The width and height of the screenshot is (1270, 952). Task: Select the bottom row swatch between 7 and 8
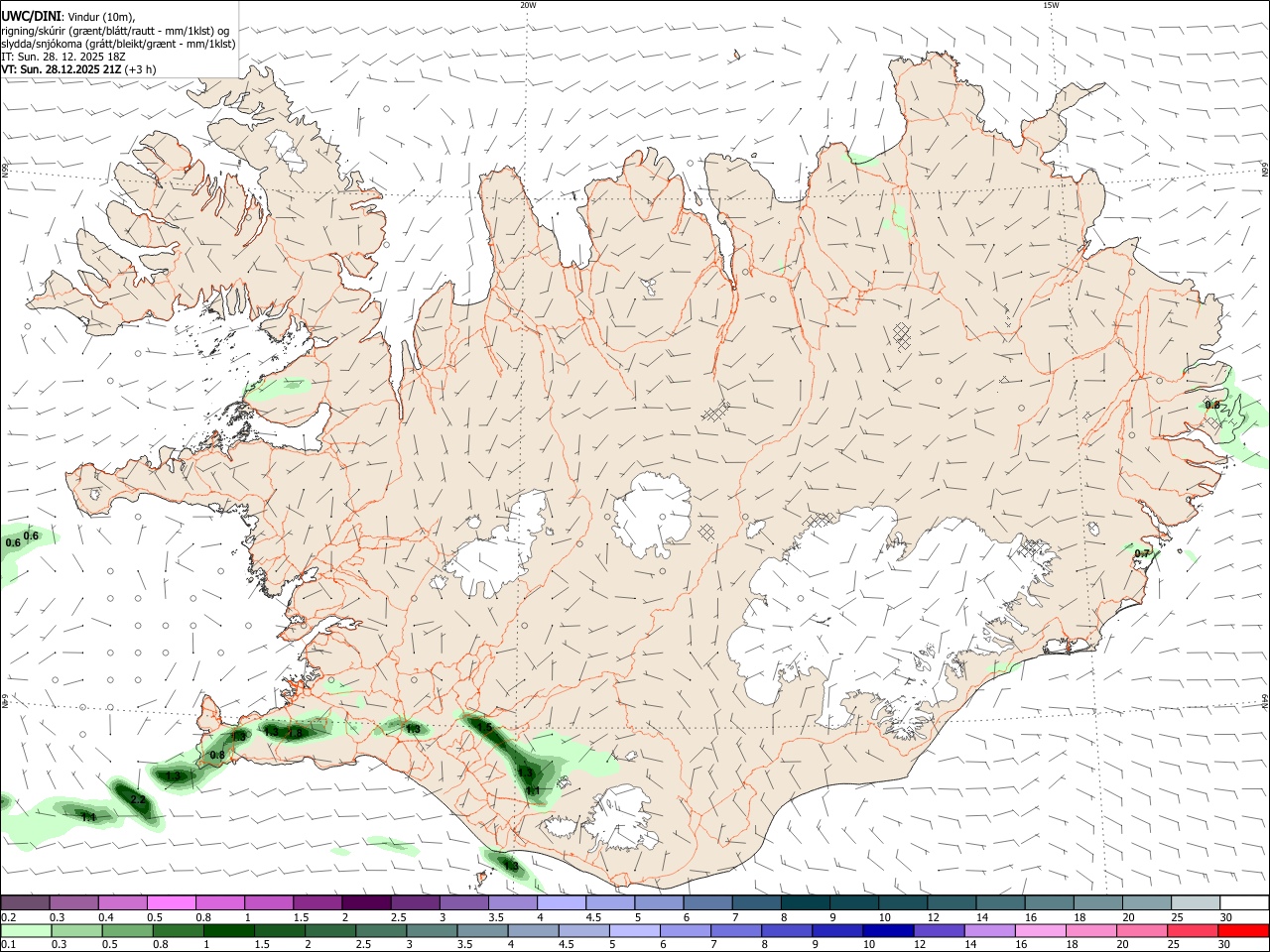pos(735,930)
